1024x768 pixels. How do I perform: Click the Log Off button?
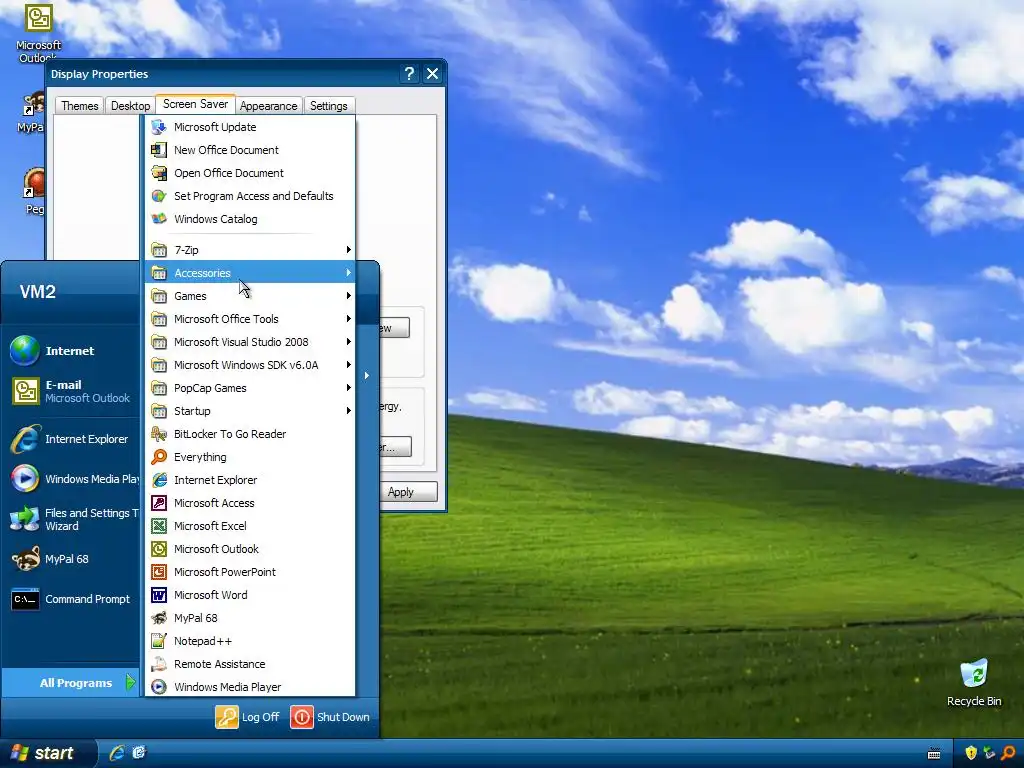point(248,717)
